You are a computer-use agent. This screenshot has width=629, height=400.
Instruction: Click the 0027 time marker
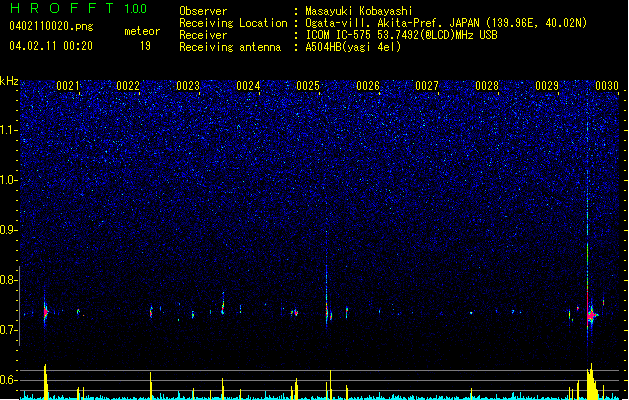427,86
